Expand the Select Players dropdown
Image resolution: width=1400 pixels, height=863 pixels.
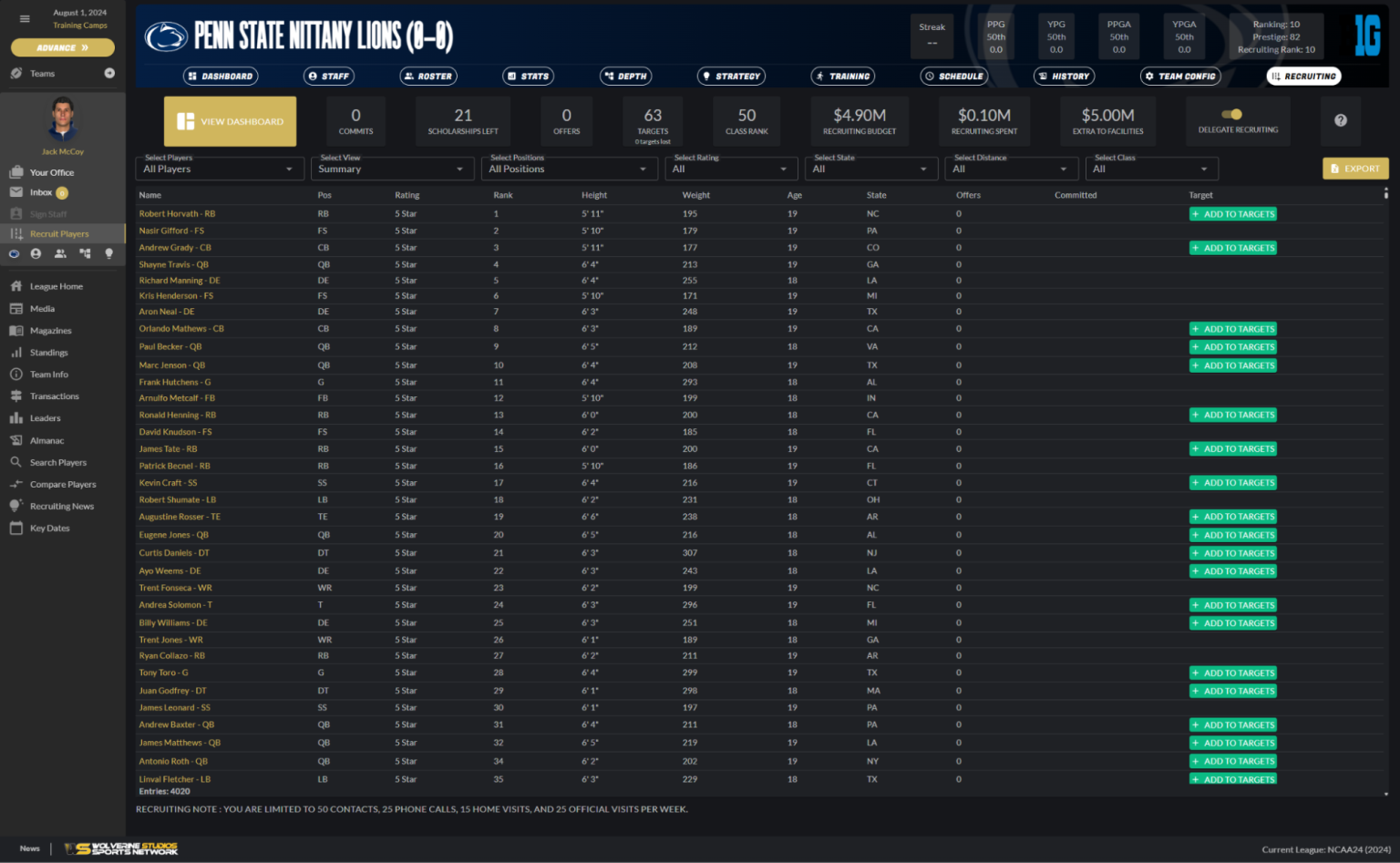(x=218, y=169)
